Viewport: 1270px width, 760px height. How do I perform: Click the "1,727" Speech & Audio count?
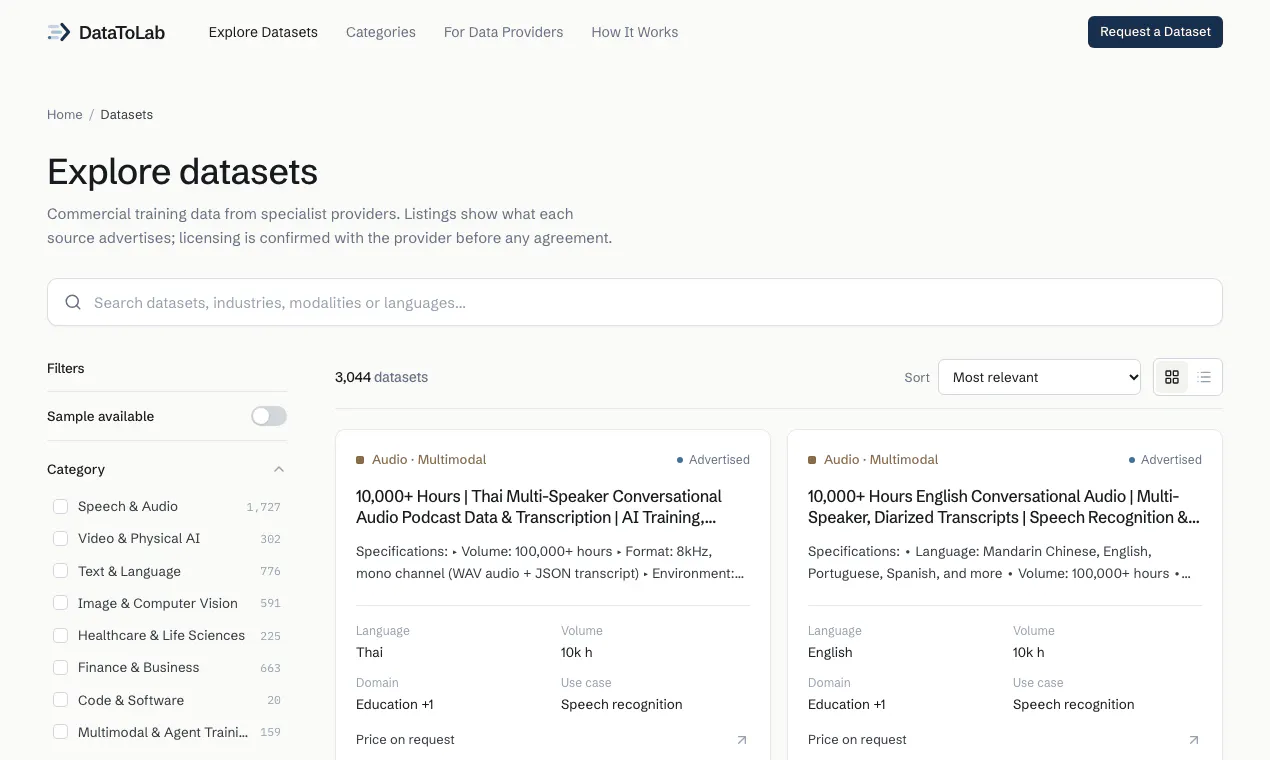coord(264,507)
